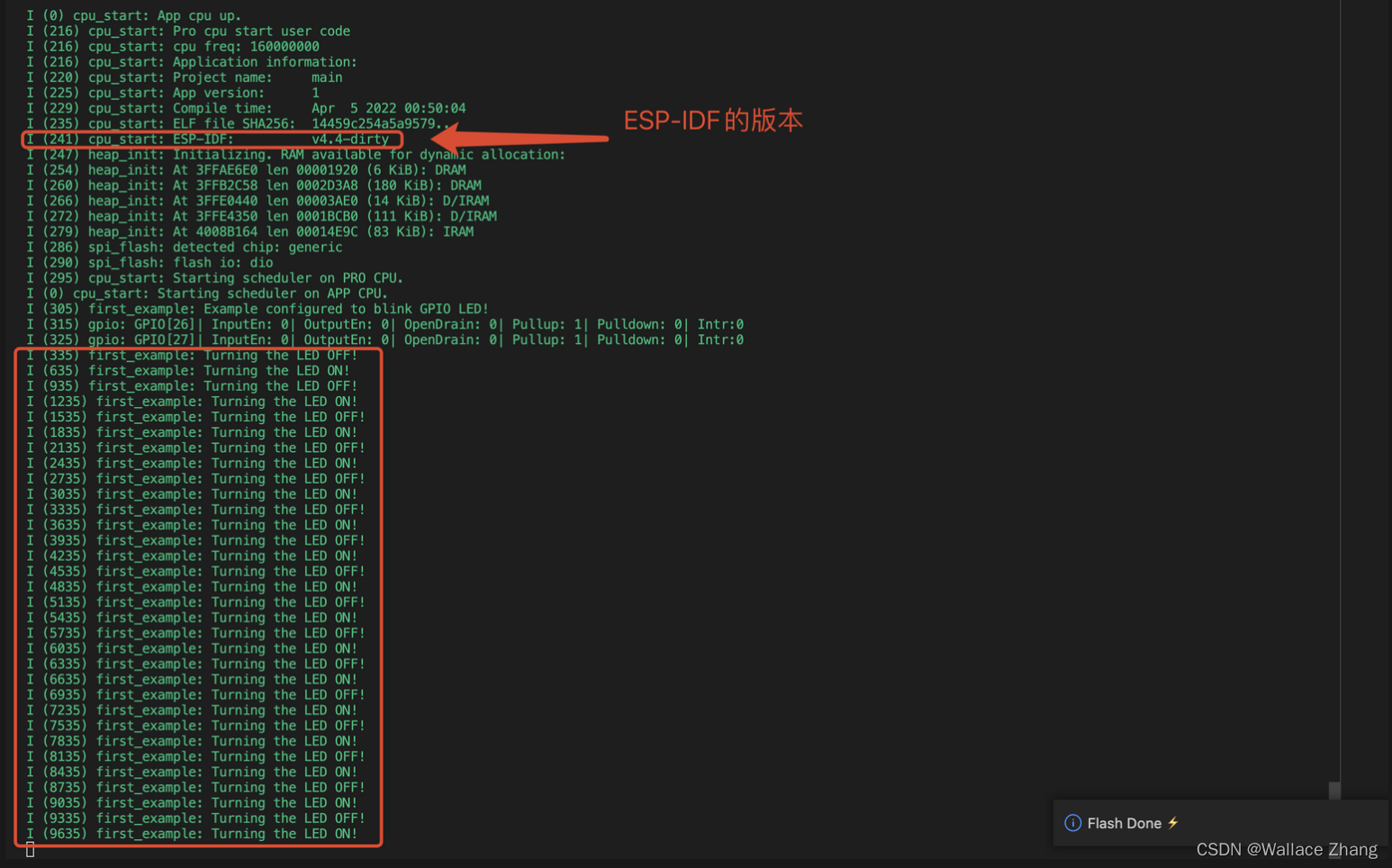Select the 'Application information:' line
1392x868 pixels.
192,61
